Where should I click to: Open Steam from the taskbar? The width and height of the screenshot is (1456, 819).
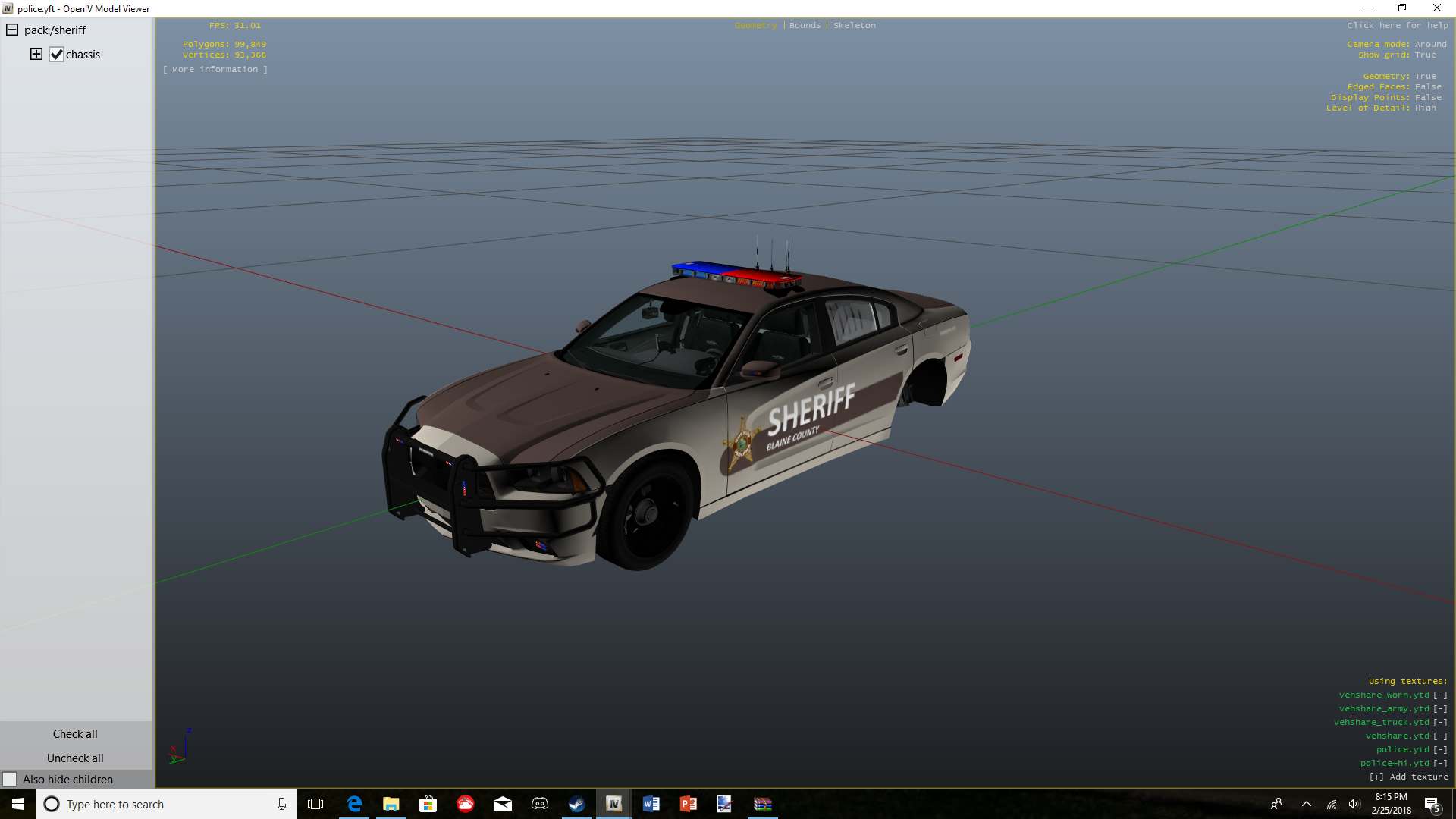tap(576, 804)
